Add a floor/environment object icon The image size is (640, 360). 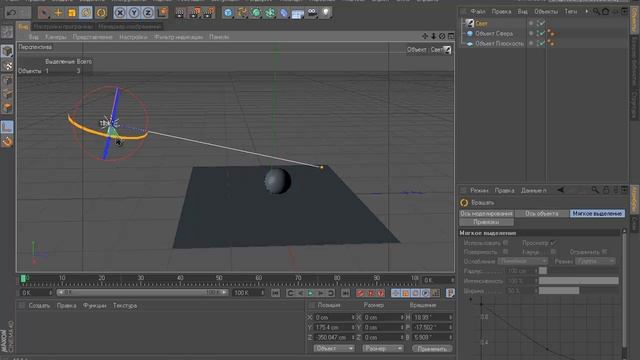point(298,13)
